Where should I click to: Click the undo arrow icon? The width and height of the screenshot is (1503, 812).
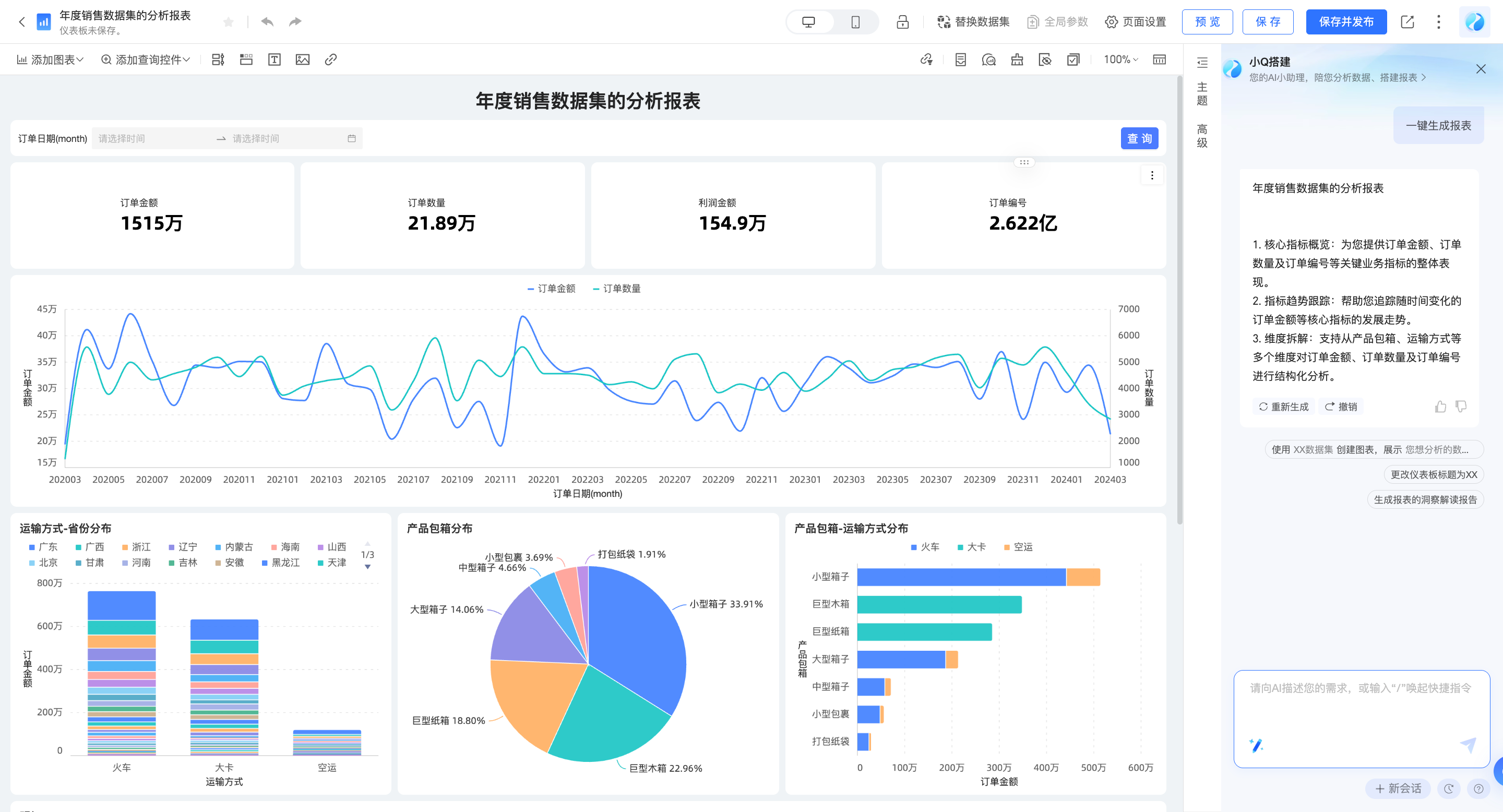[267, 22]
